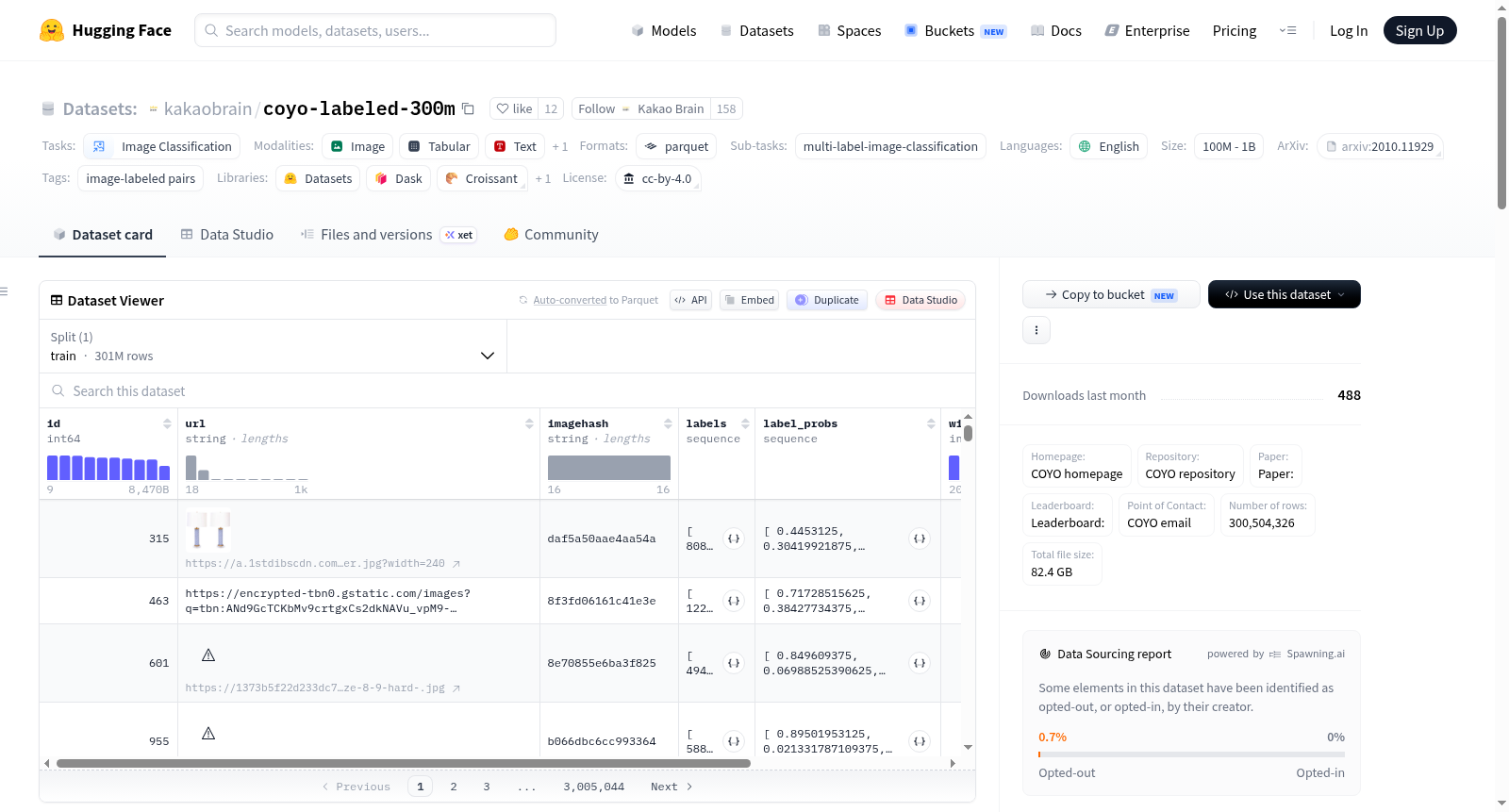
Task: Expand JSON for label_probs in row 463
Action: (x=920, y=601)
